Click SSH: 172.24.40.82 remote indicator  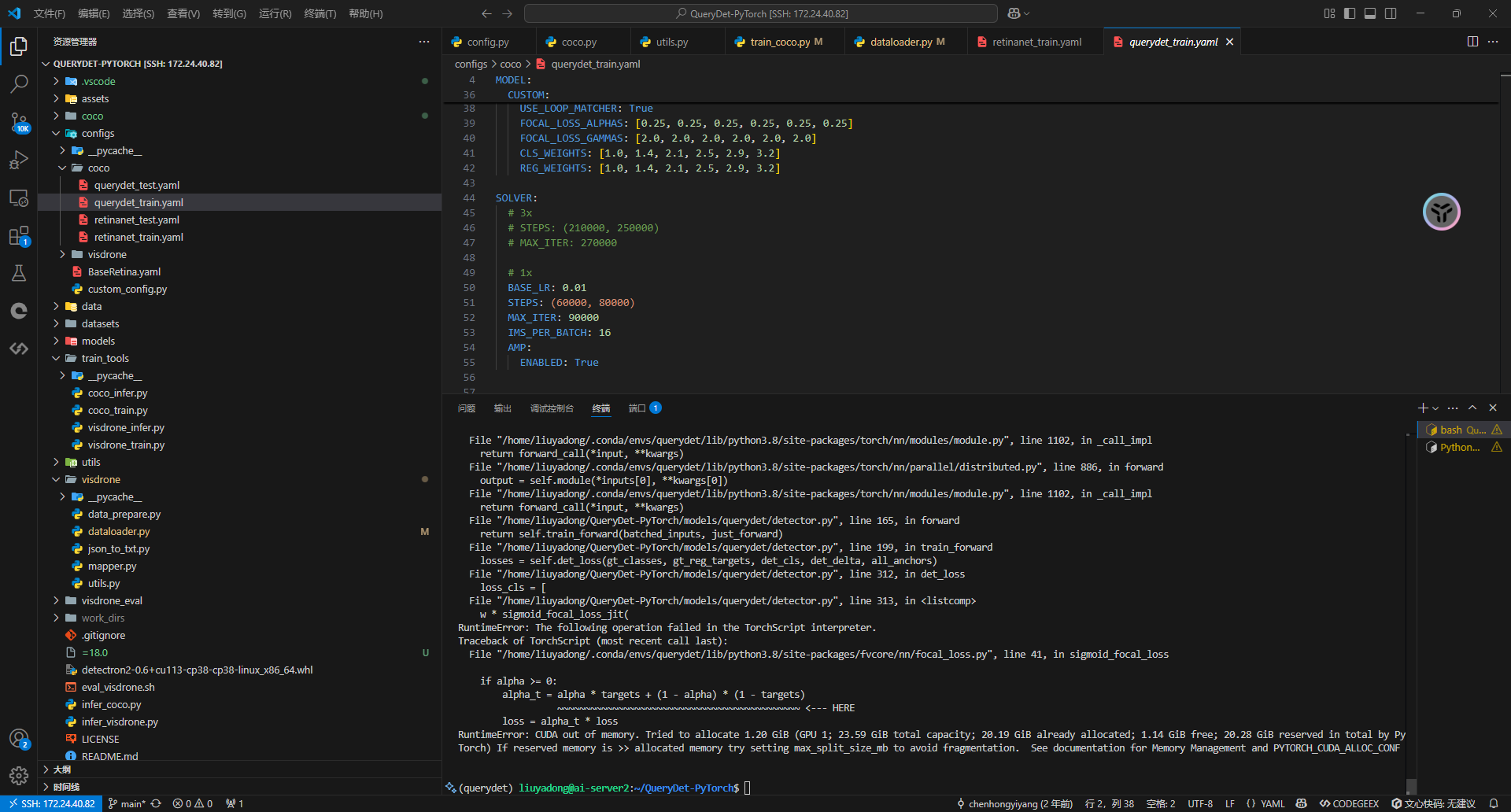(x=51, y=803)
